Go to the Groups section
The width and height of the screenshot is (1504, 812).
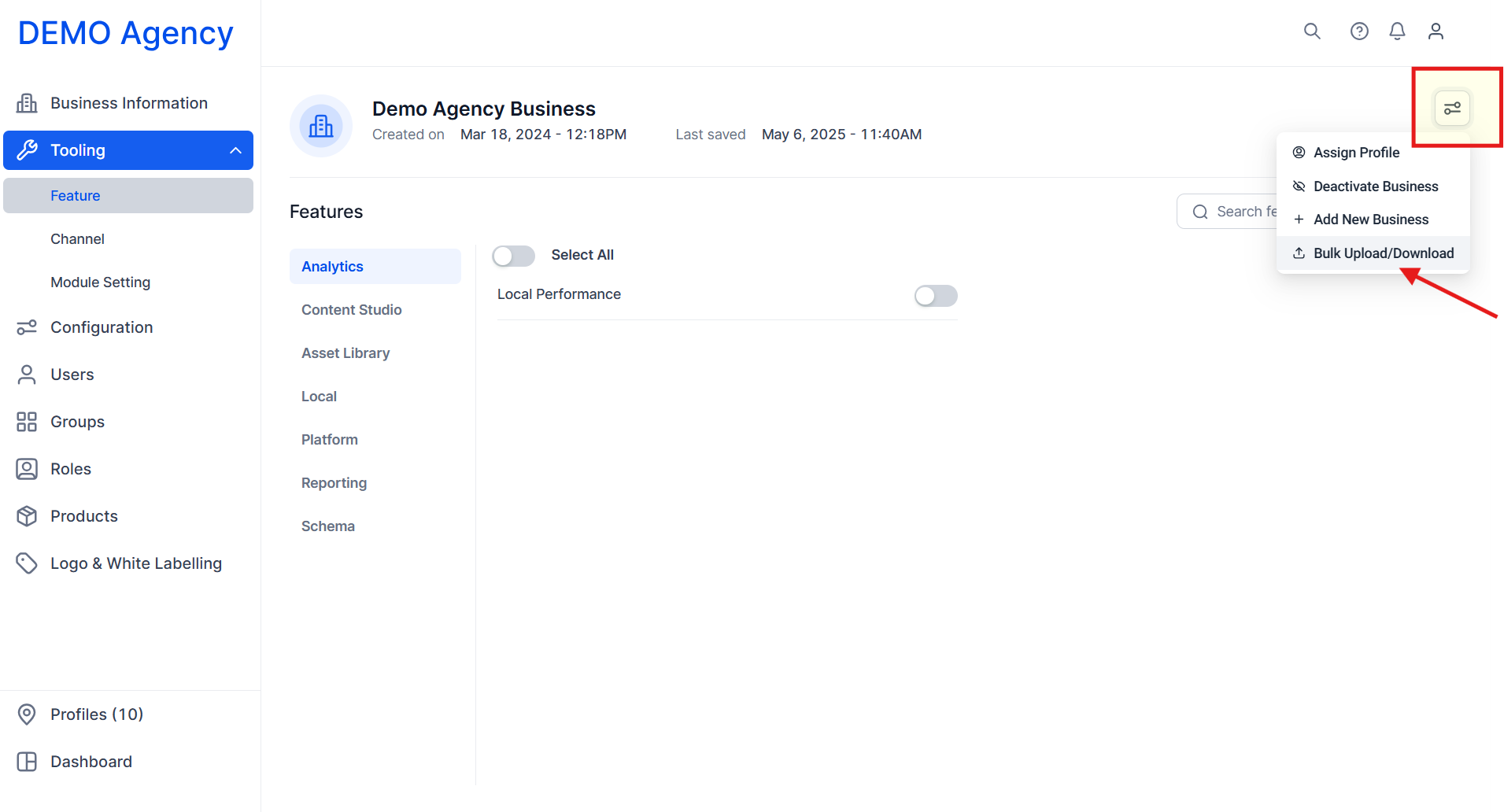tap(128, 422)
